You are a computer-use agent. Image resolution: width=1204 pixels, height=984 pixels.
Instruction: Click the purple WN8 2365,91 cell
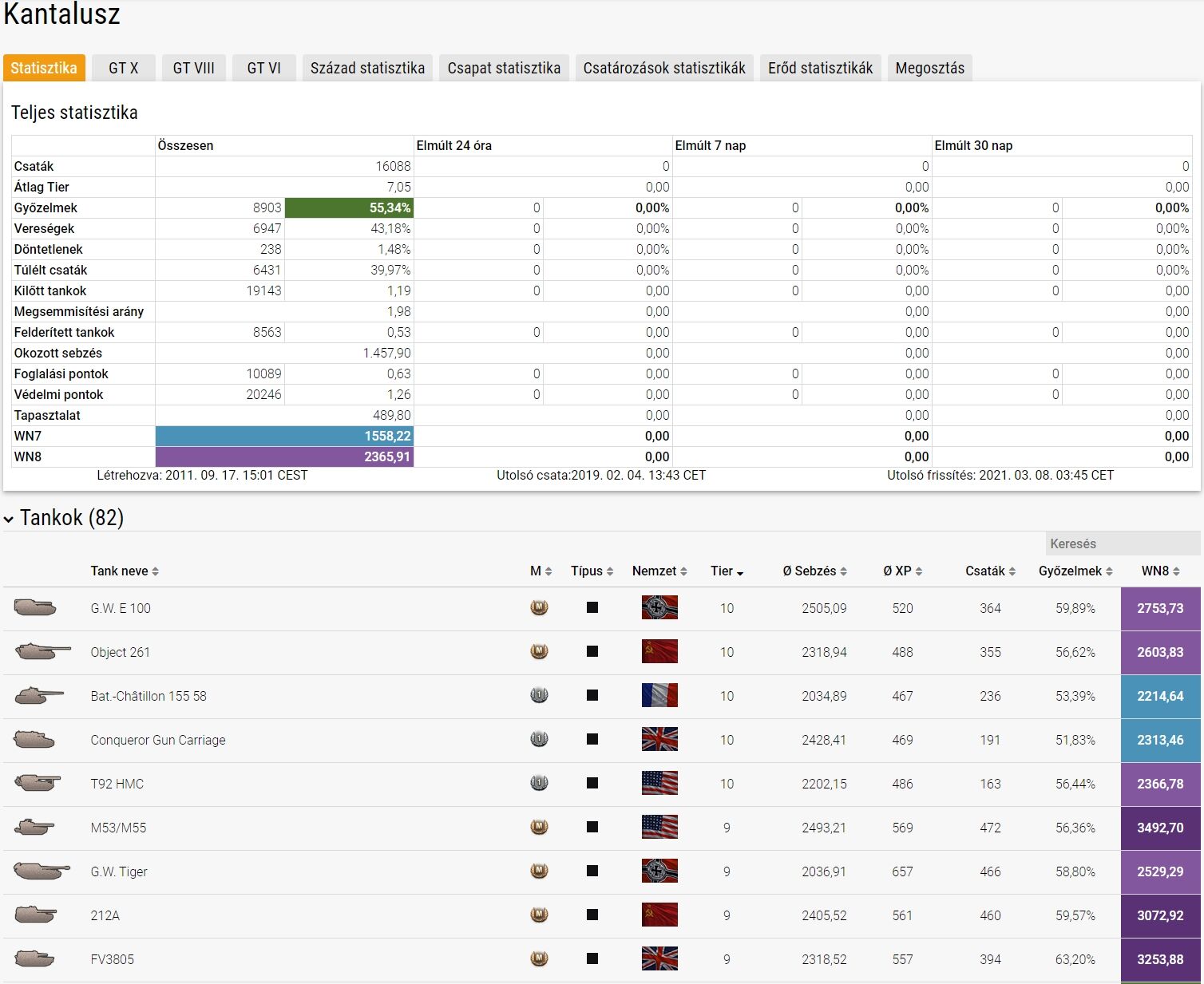[284, 456]
